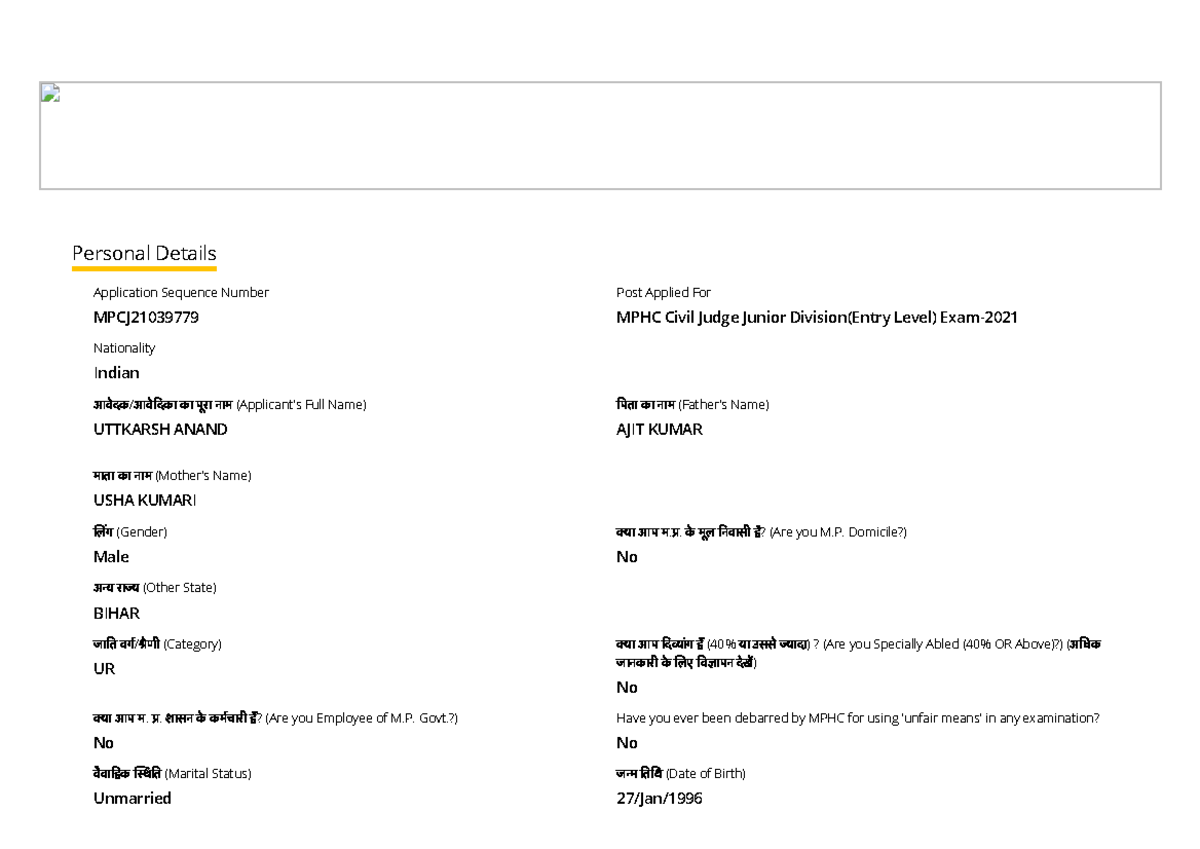1200x849 pixels.
Task: Click the MPHC Civil Judge exam title
Action: click(816, 318)
